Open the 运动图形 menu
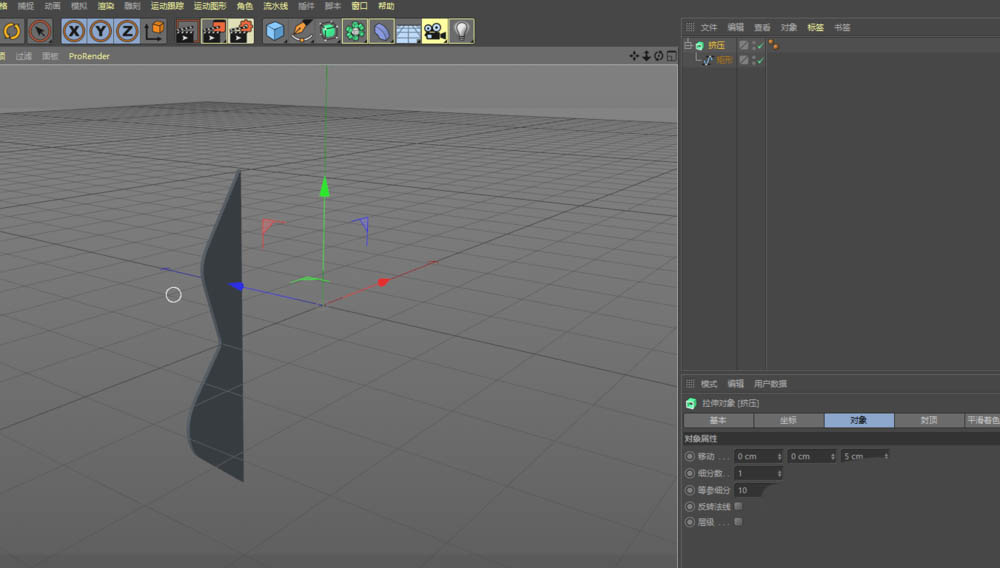1000x568 pixels. pyautogui.click(x=210, y=6)
